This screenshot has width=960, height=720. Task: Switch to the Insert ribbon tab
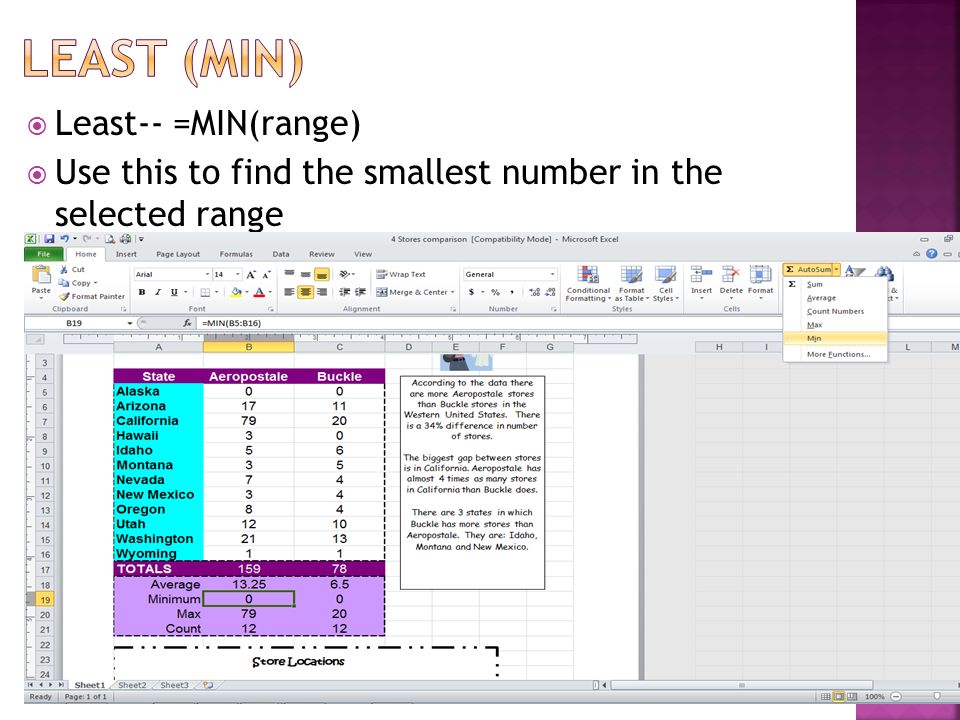[x=126, y=254]
